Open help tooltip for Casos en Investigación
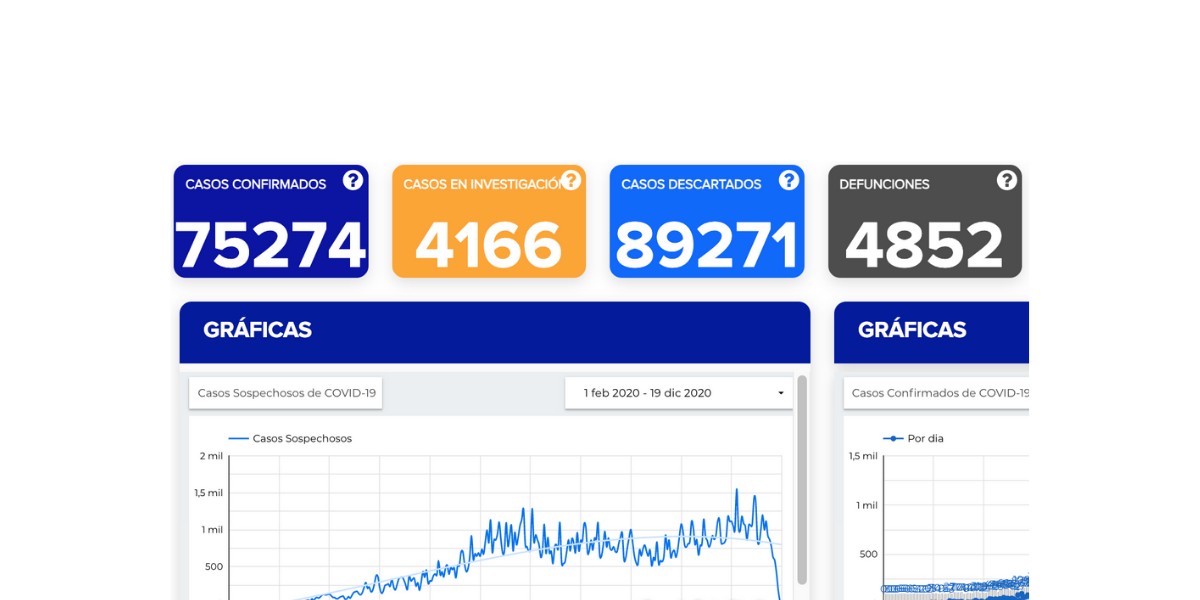 pos(571,180)
